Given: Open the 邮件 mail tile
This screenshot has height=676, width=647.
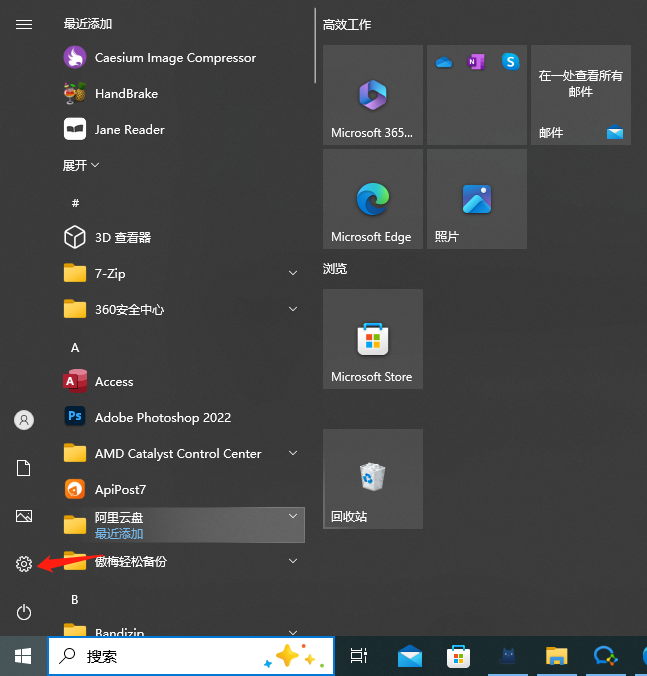Looking at the screenshot, I should point(581,95).
